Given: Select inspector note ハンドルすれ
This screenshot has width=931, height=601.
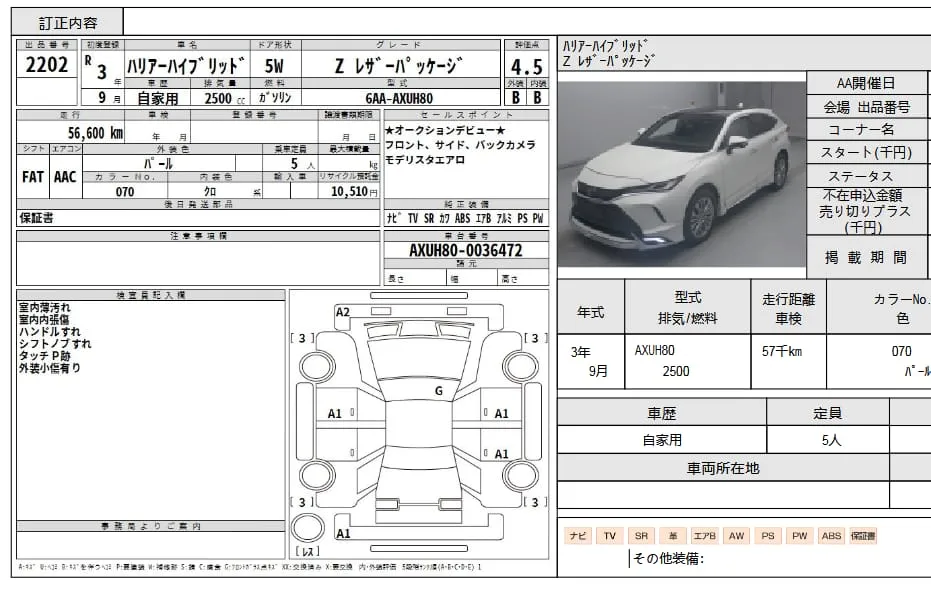Looking at the screenshot, I should coord(49,331).
